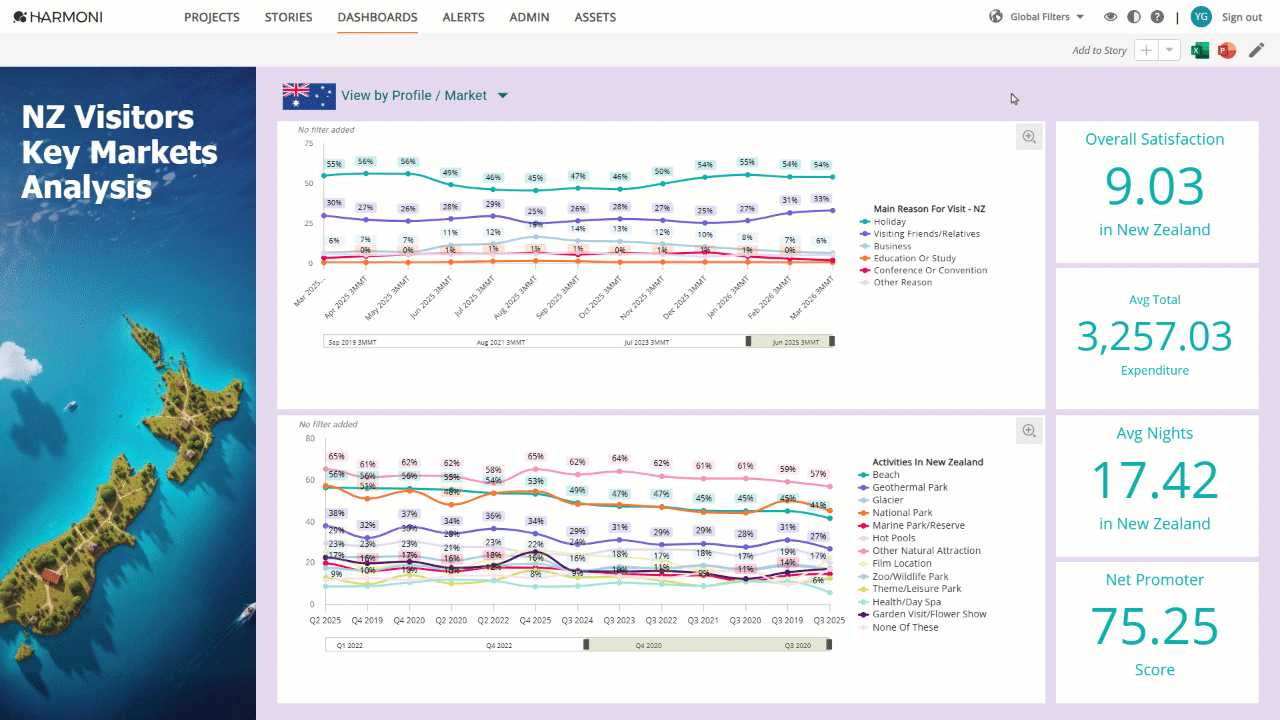
Task: Click the Holiday 55% label at Jan 2026
Action: (747, 162)
